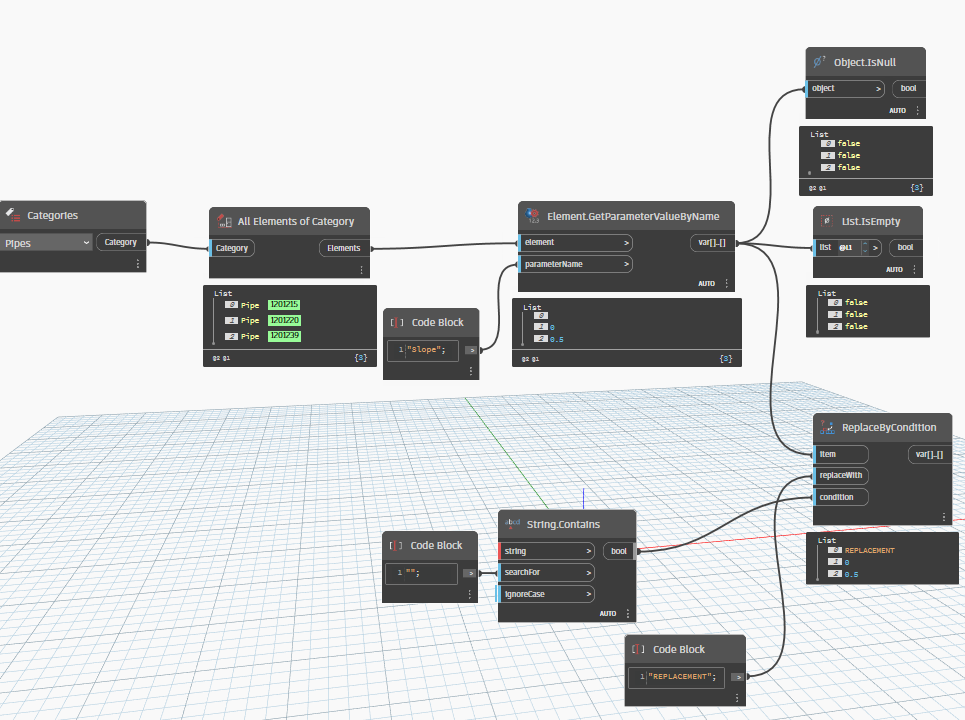Expand the searchFor input port chevron
The height and width of the screenshot is (720, 965).
pyautogui.click(x=588, y=573)
